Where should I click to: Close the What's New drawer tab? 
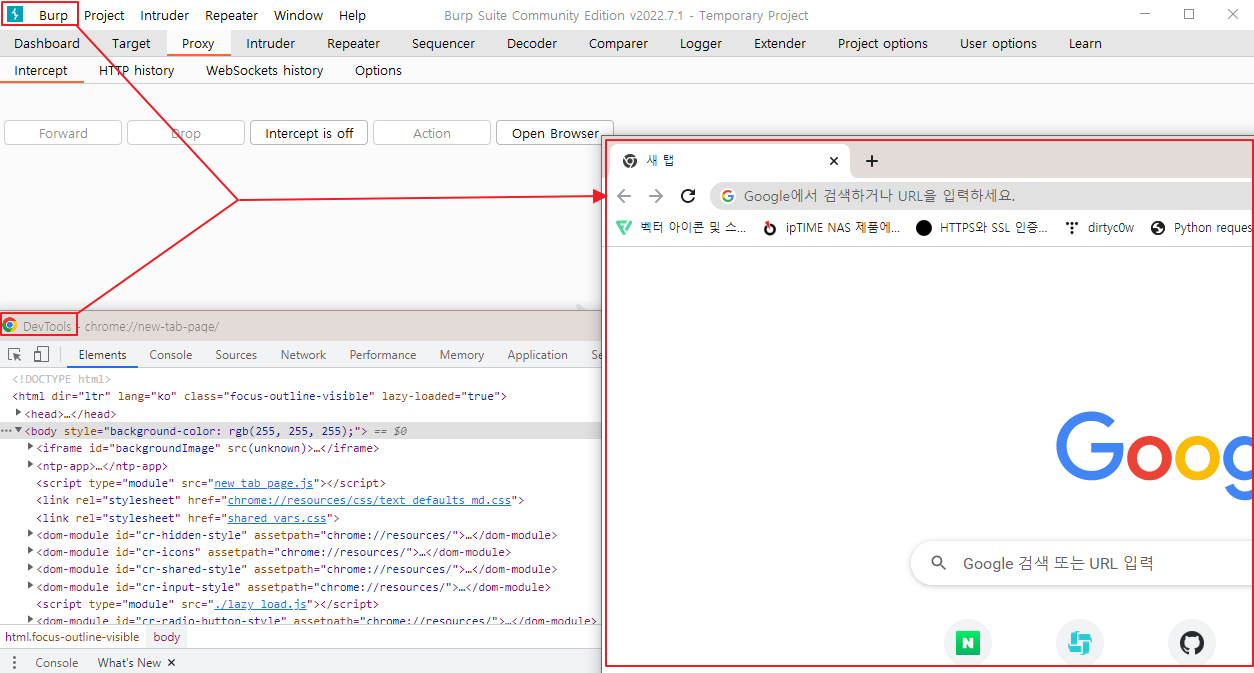171,663
